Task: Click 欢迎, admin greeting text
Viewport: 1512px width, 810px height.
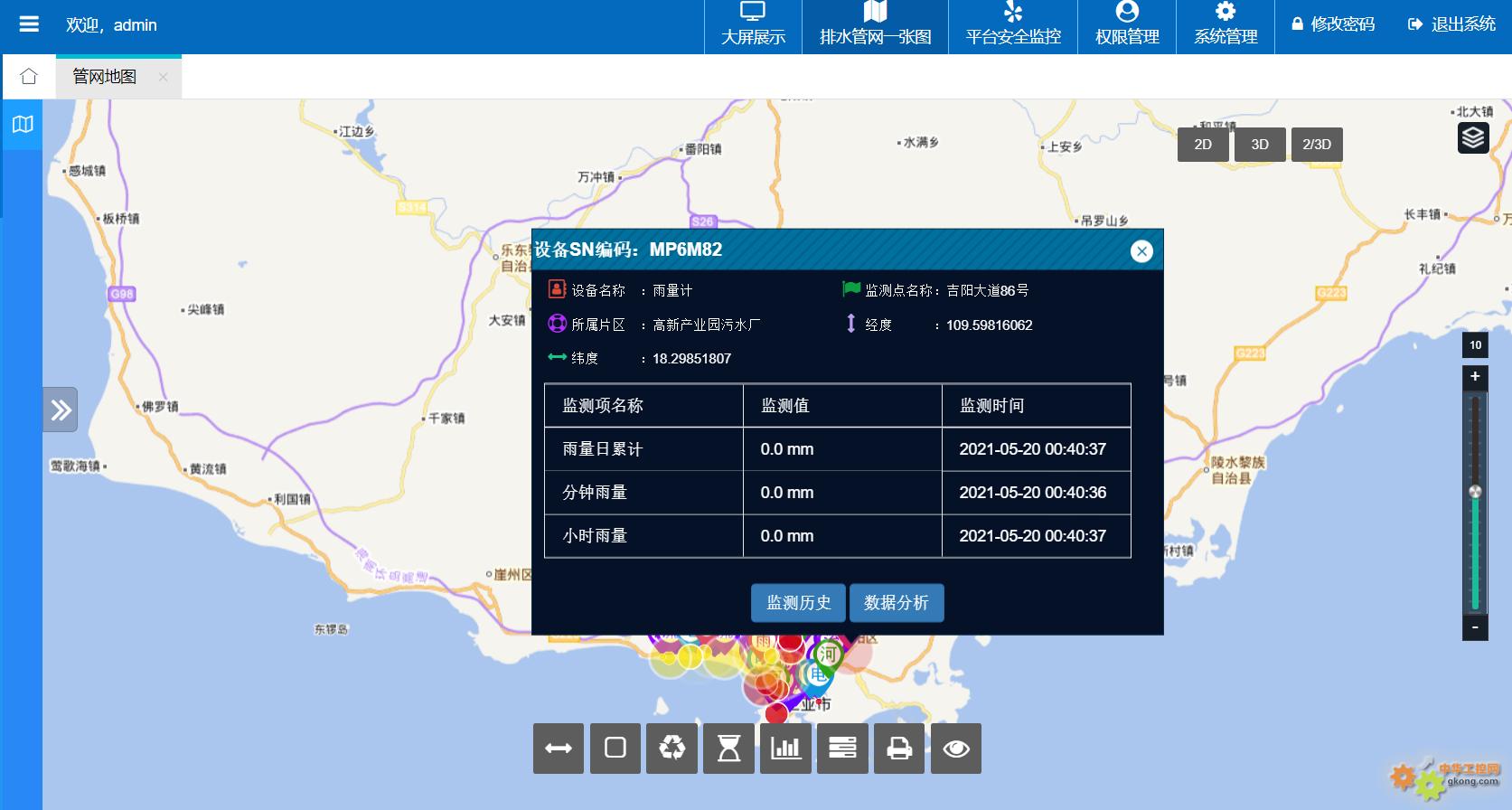Action: 111,25
